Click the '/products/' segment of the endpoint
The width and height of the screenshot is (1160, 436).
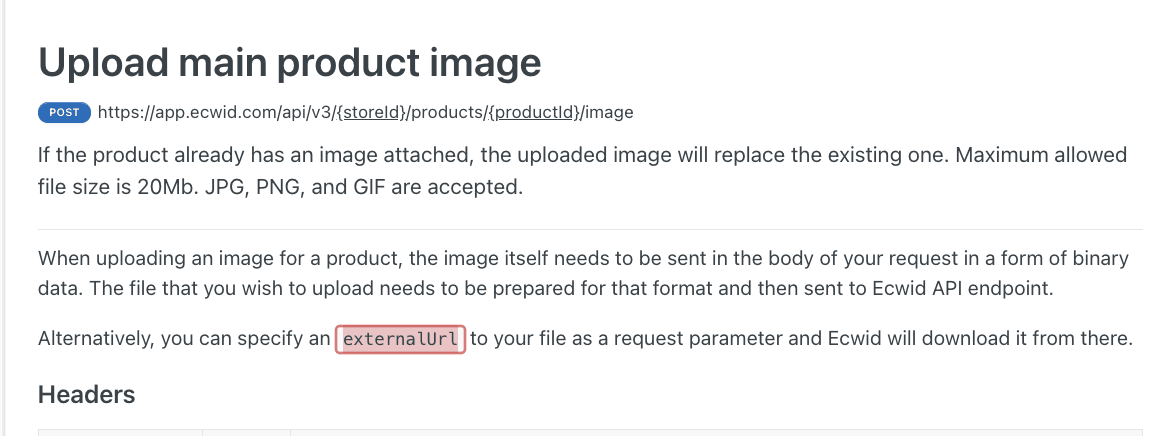coord(447,113)
